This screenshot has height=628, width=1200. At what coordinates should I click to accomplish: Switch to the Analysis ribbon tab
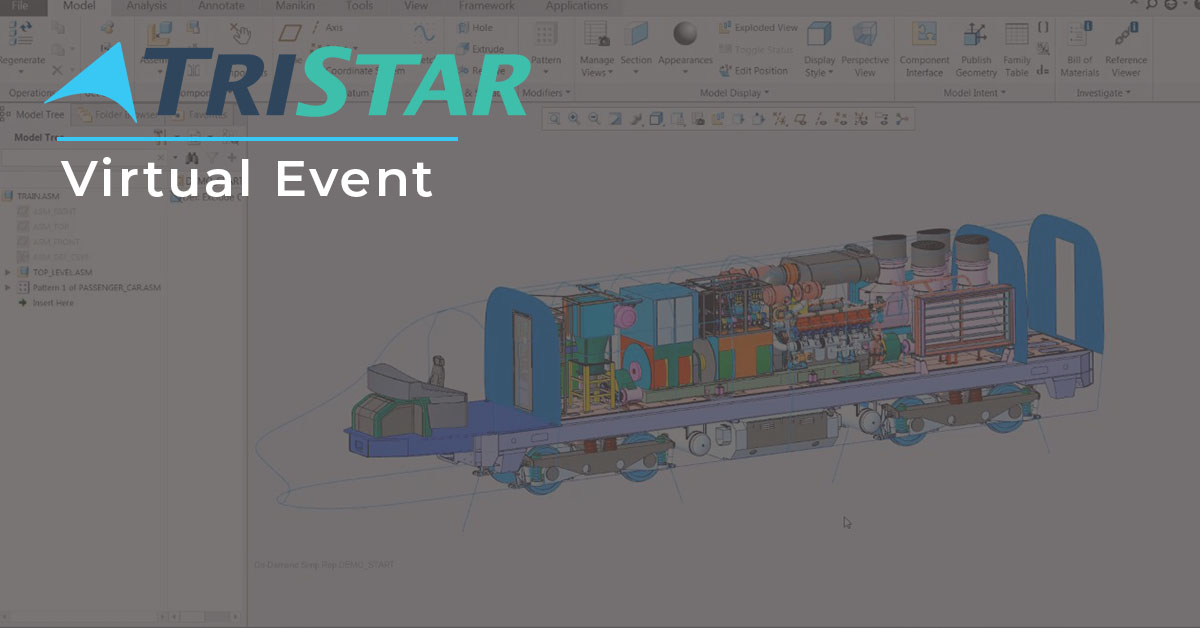coord(147,6)
